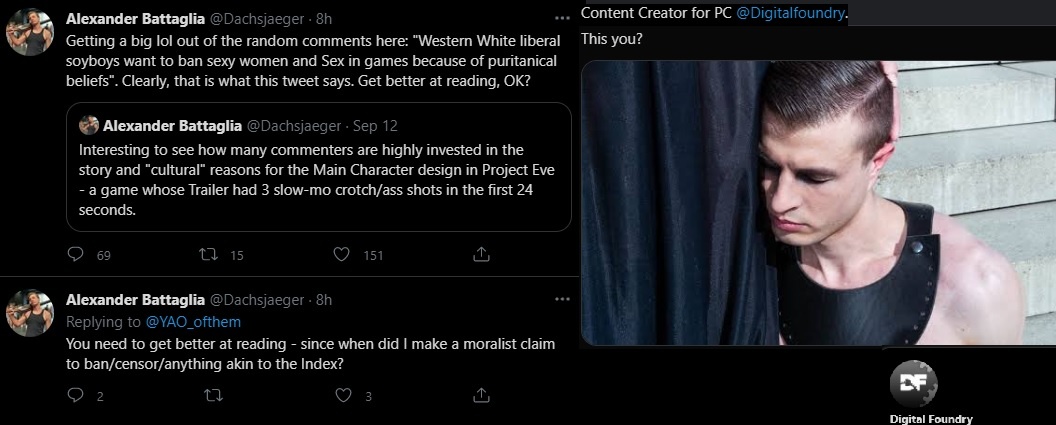The height and width of the screenshot is (425, 1056).
Task: Click the 8h timestamp on the second tweet
Action: [324, 300]
